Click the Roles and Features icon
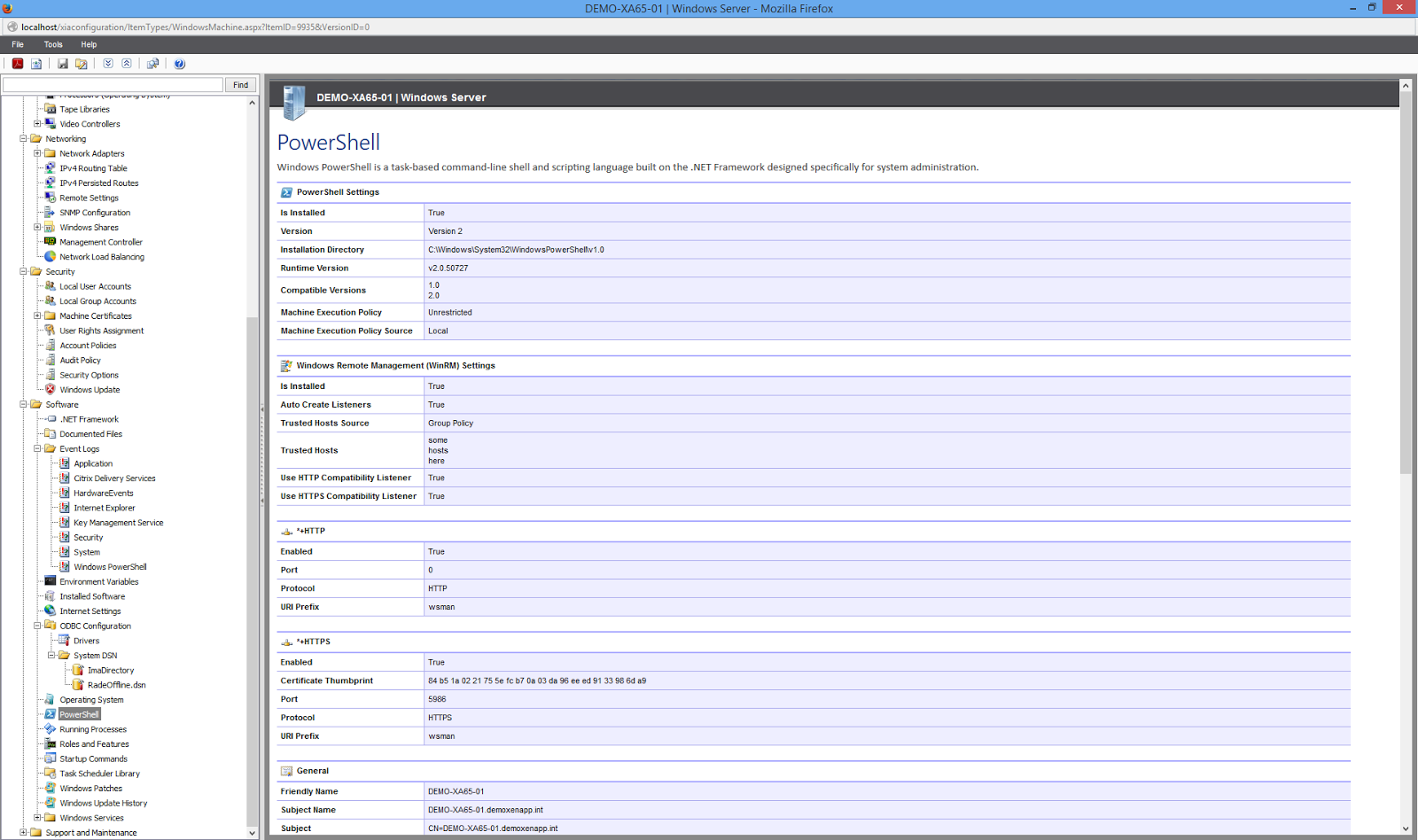 pos(51,744)
